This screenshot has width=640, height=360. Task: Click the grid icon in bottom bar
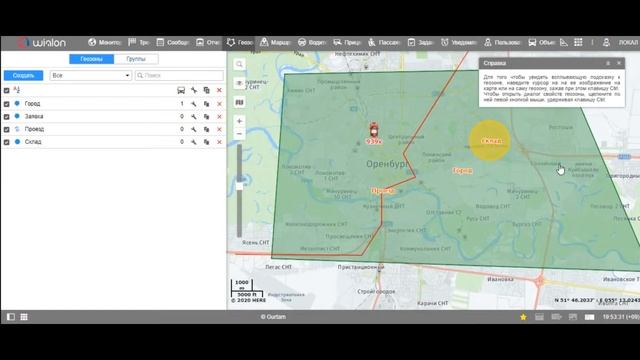pyautogui.click(x=24, y=317)
